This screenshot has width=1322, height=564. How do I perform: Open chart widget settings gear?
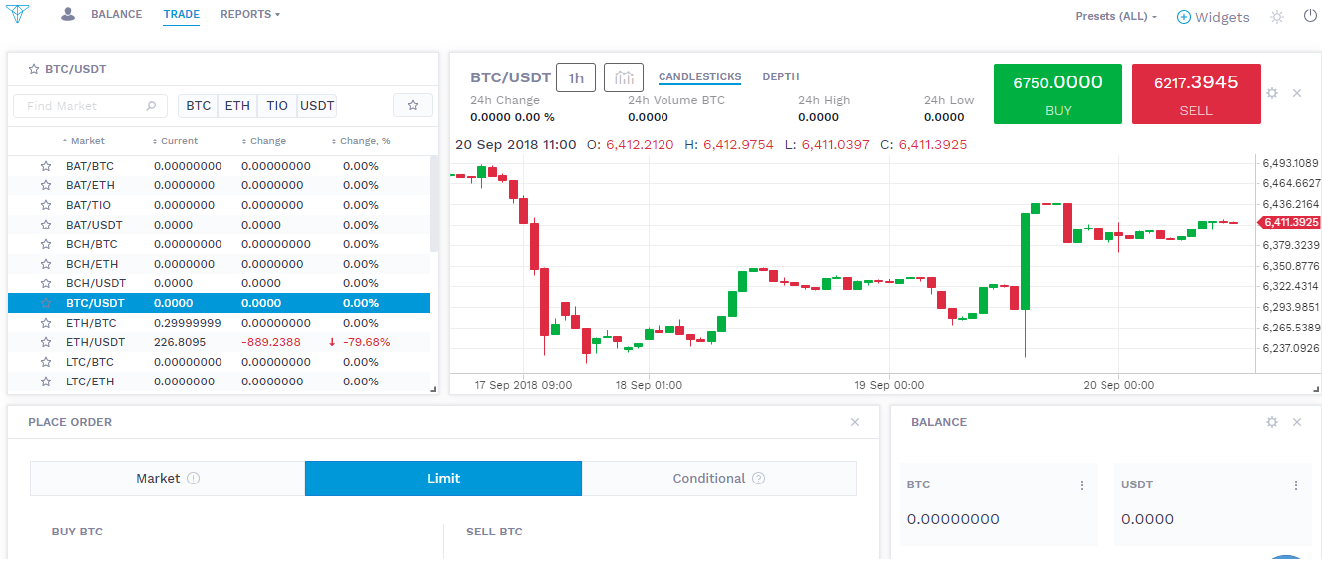tap(1272, 93)
